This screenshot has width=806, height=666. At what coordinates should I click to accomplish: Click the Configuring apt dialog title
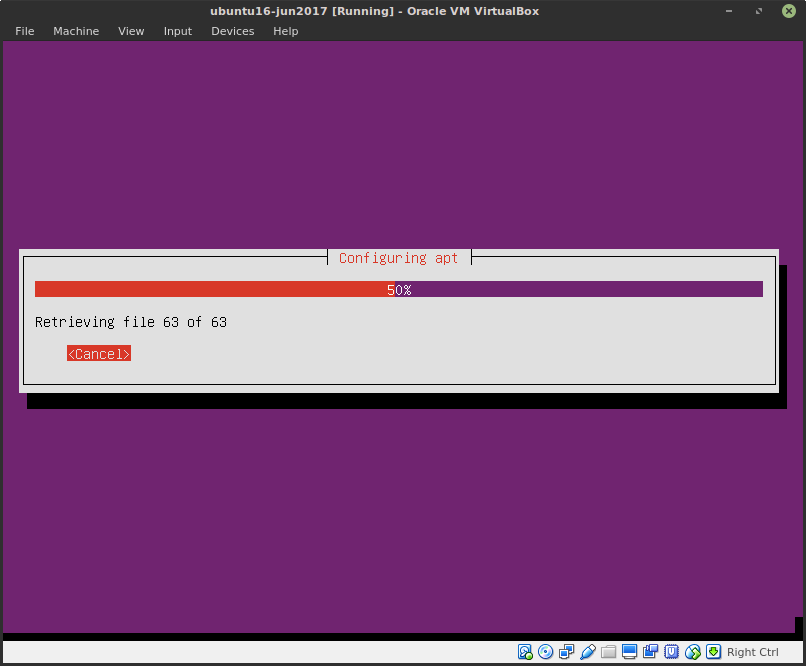tap(398, 257)
